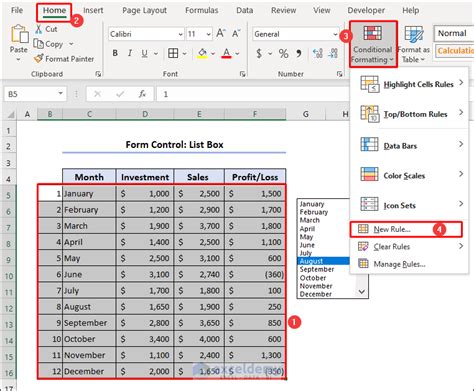
Task: Open the font size 11 dropdown
Action: (x=208, y=34)
